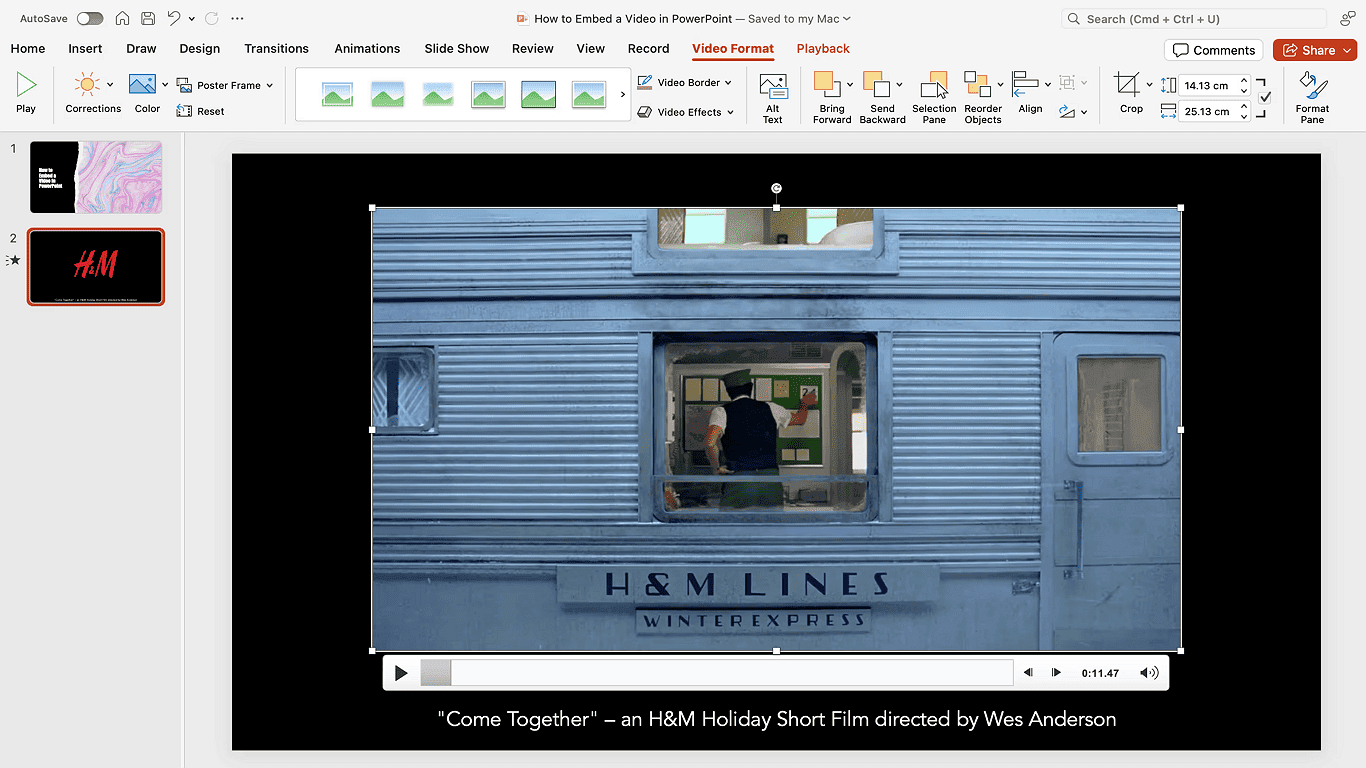
Task: Expand the Align dropdown arrow
Action: tap(1048, 85)
